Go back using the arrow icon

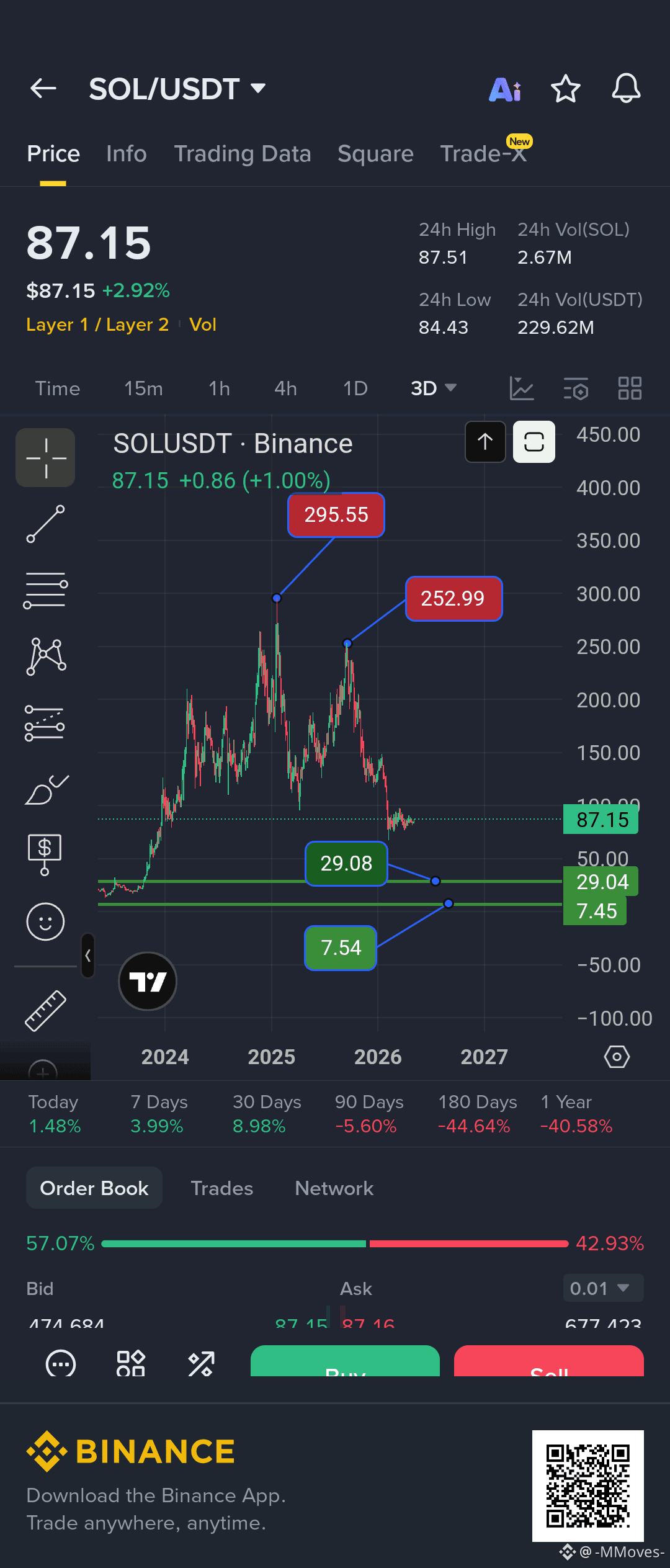pos(43,89)
